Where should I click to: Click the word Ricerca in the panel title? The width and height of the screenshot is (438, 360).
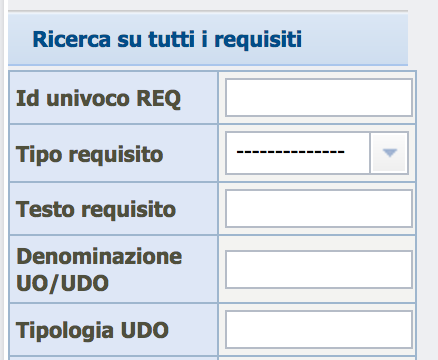click(71, 39)
